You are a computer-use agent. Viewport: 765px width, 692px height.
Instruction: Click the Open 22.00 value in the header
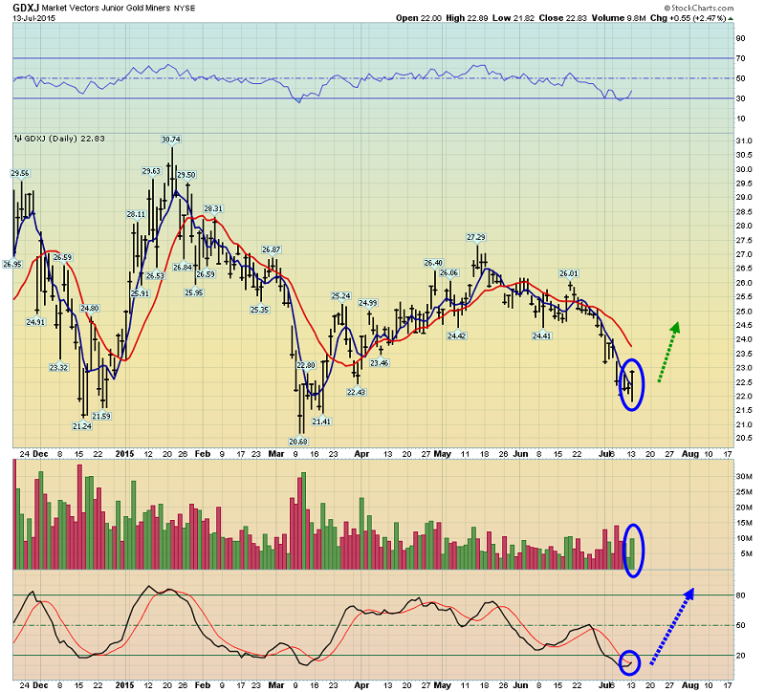[x=419, y=18]
